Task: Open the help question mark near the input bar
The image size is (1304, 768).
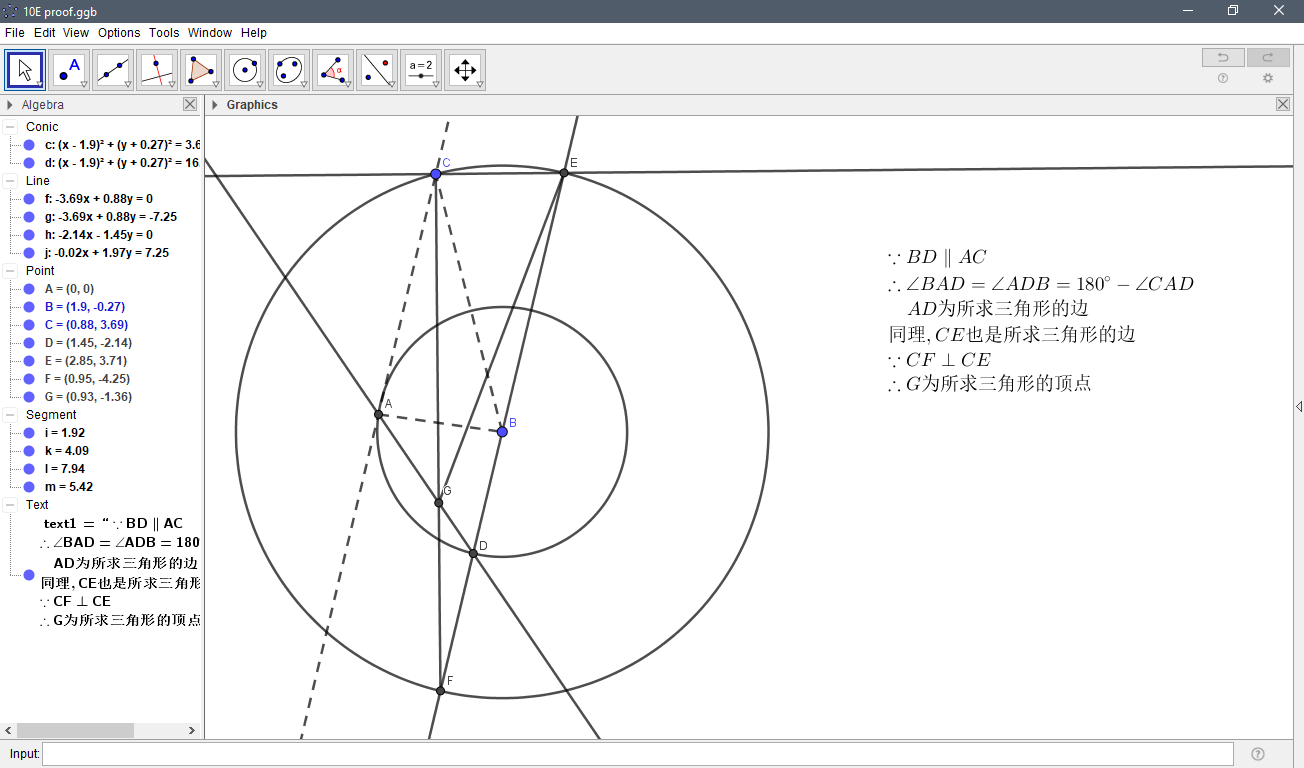Action: pos(1258,753)
